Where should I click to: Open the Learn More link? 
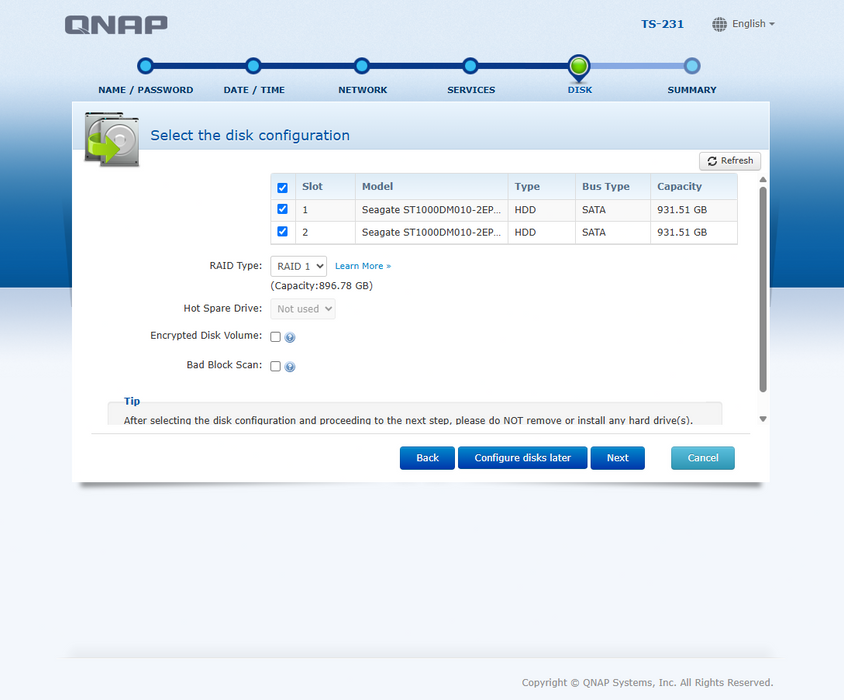point(362,266)
